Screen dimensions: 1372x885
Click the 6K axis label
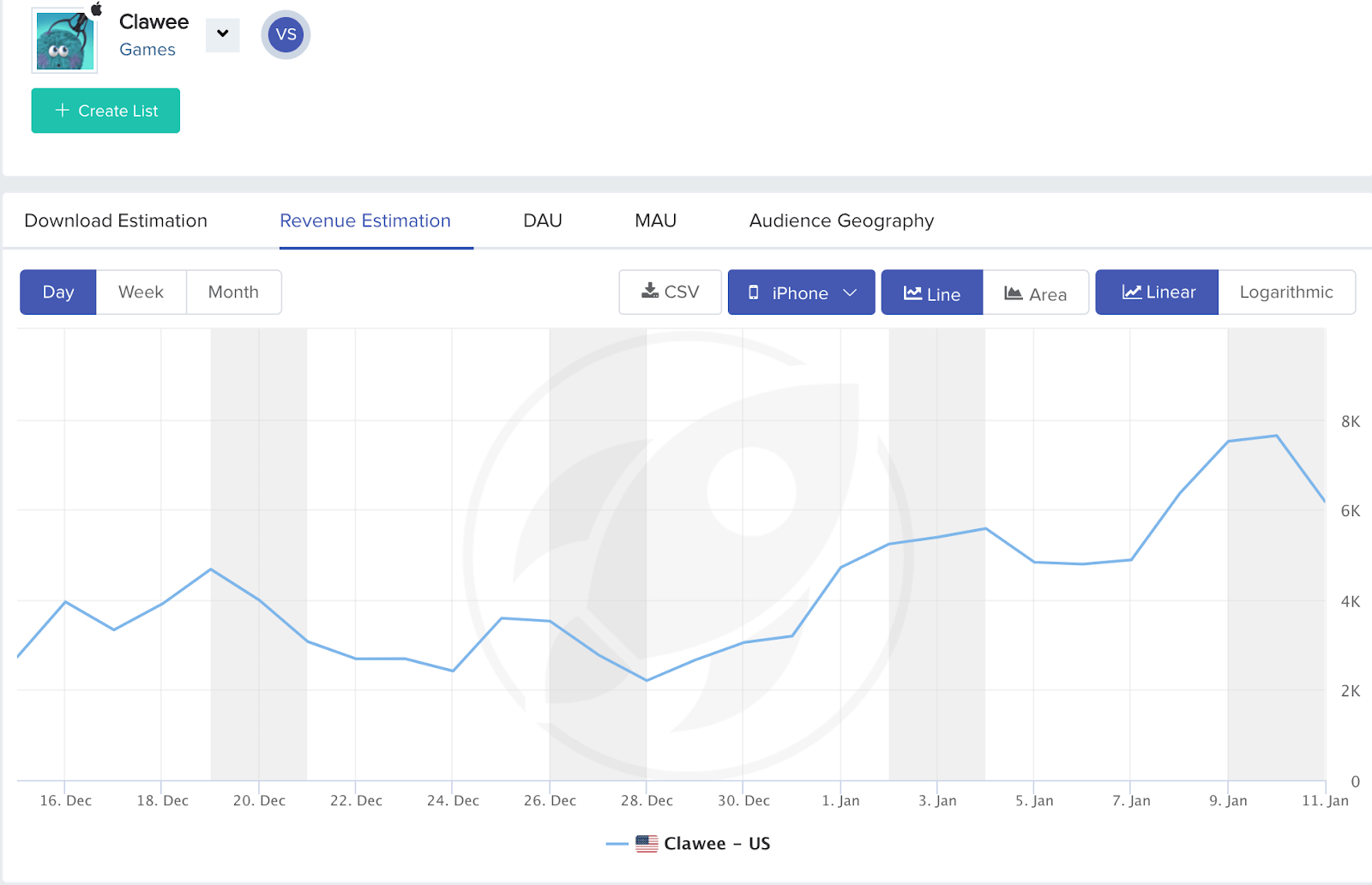[1351, 511]
